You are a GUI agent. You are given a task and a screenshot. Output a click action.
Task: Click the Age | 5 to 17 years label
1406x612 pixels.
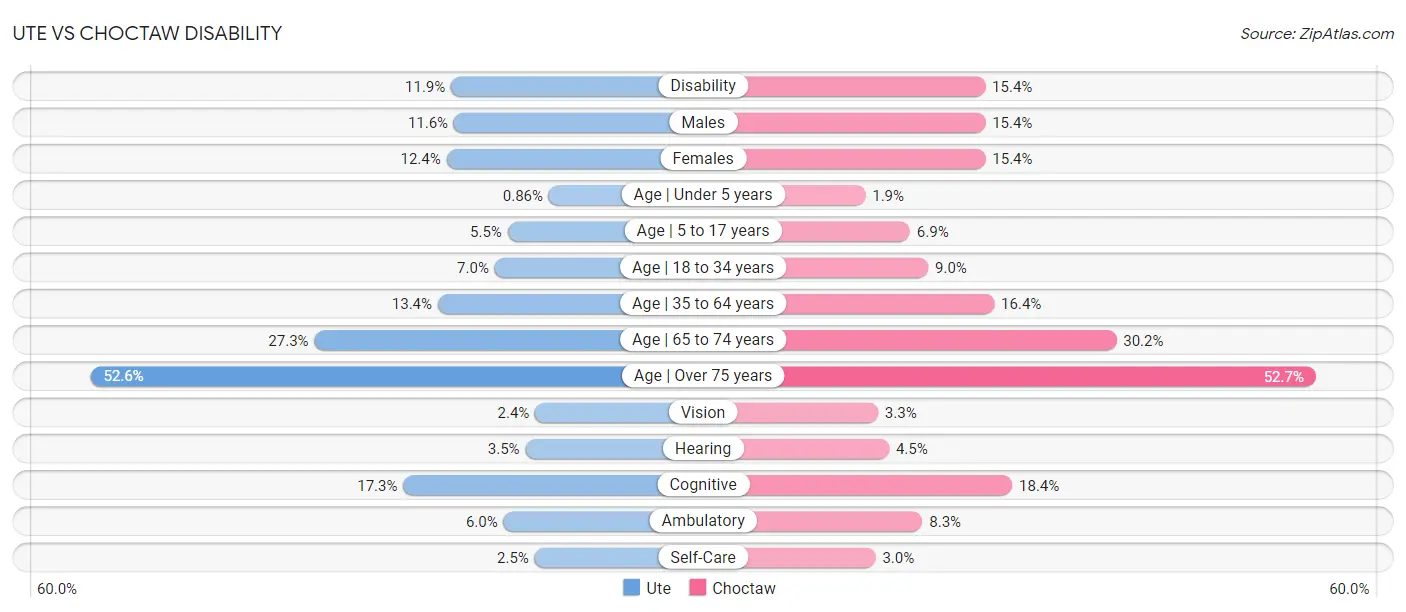(x=703, y=230)
